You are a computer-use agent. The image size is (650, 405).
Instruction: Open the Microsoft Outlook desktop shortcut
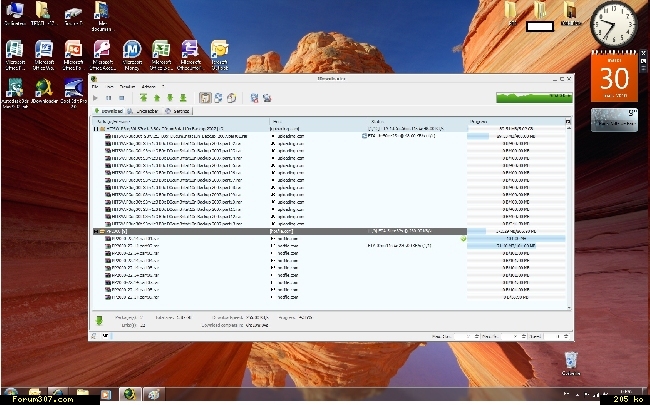pyautogui.click(x=220, y=55)
